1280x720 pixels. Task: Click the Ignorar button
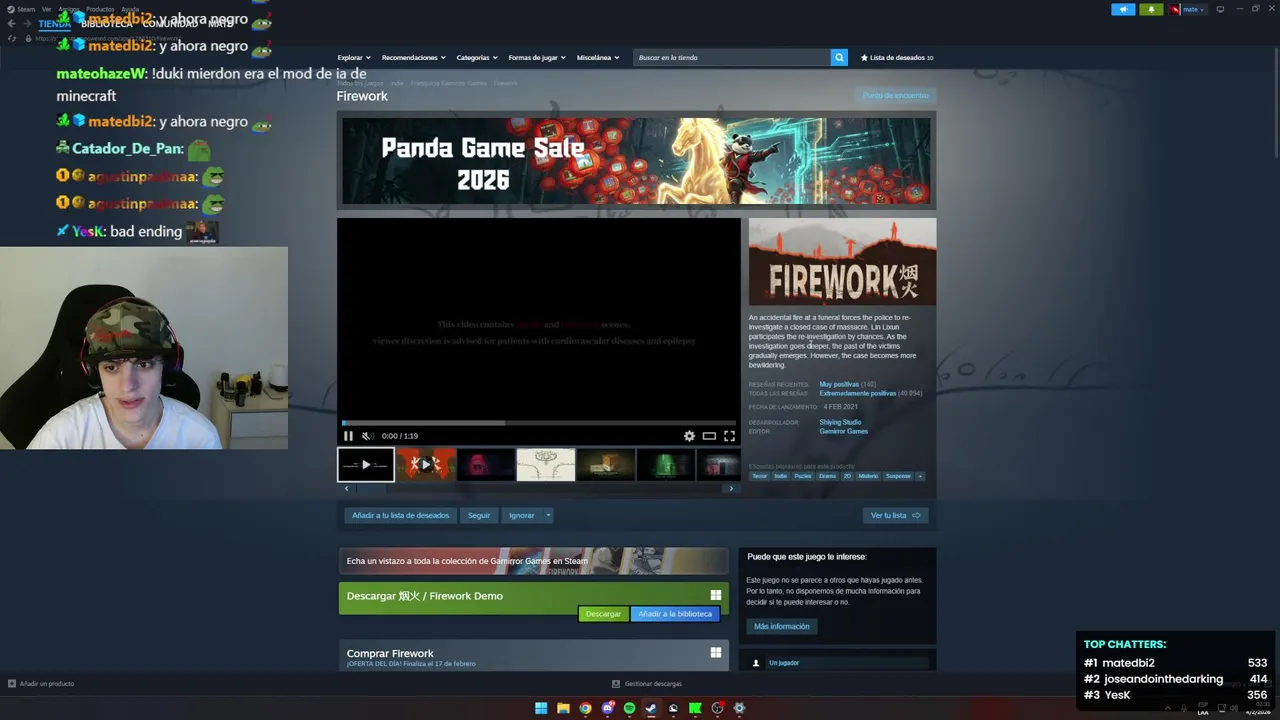click(521, 515)
